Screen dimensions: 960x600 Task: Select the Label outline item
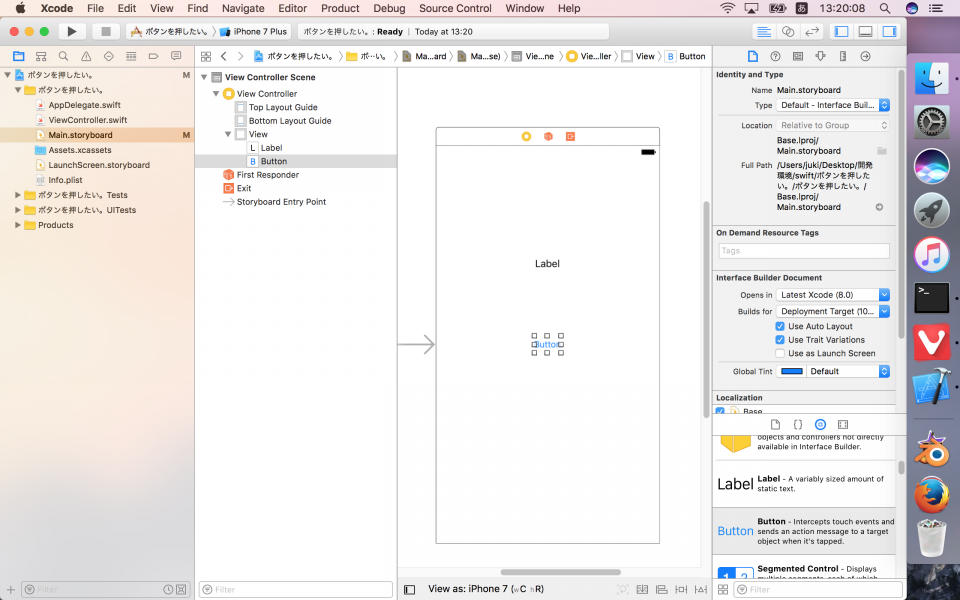point(271,148)
